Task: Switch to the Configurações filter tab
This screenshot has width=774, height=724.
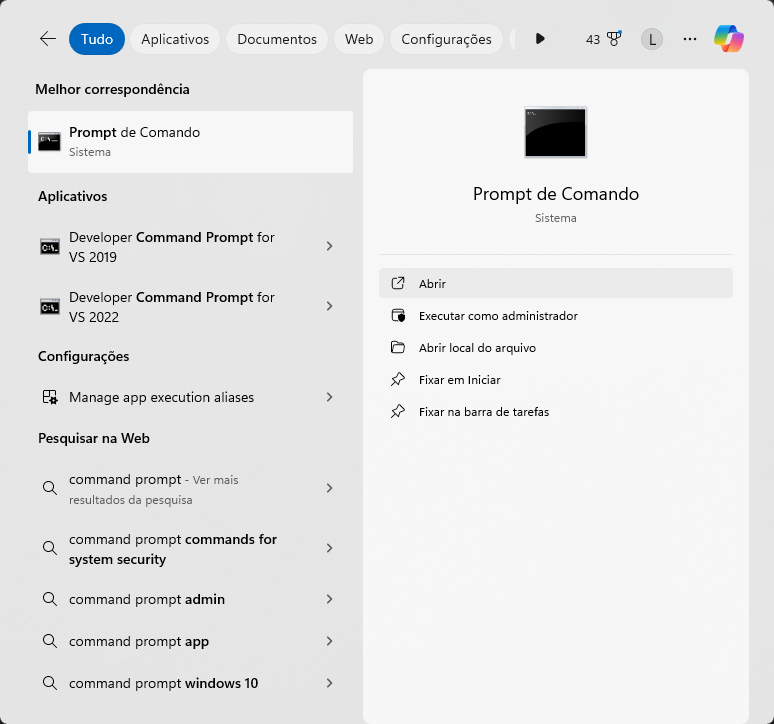Action: pyautogui.click(x=446, y=39)
